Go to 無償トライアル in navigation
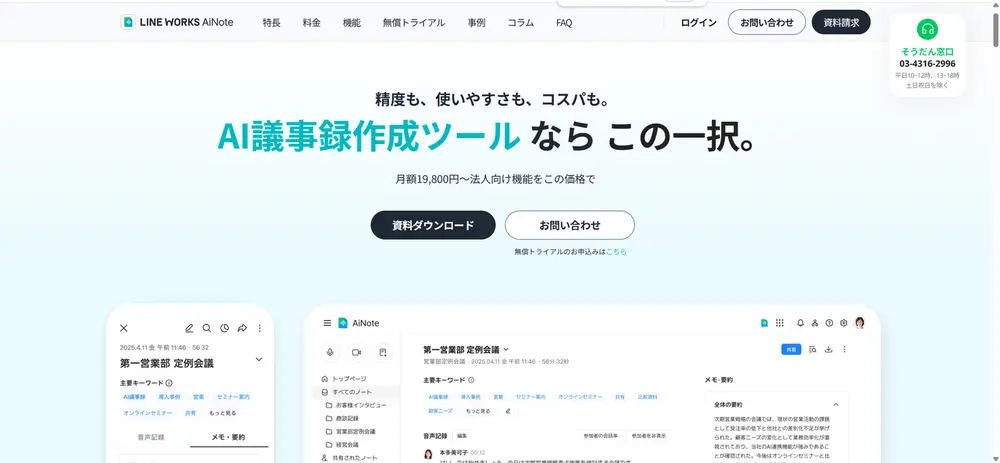 [414, 23]
